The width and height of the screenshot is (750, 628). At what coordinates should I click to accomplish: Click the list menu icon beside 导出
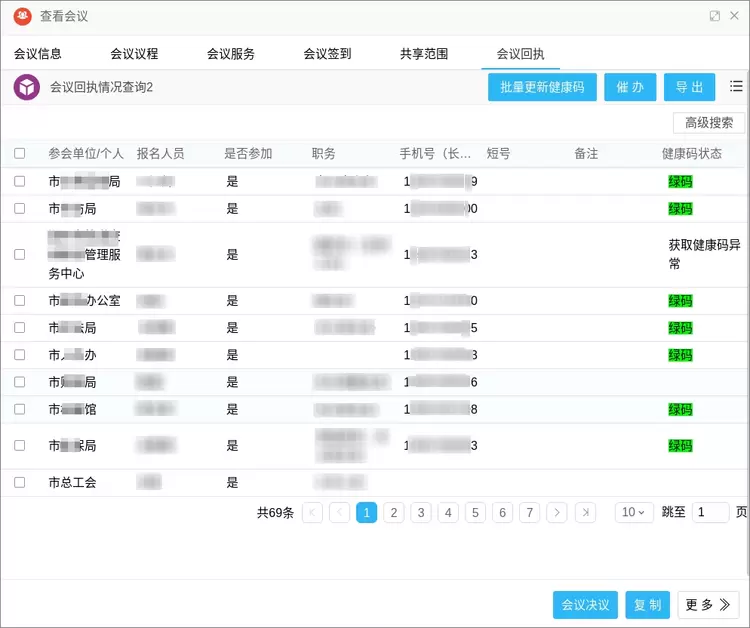(x=736, y=87)
